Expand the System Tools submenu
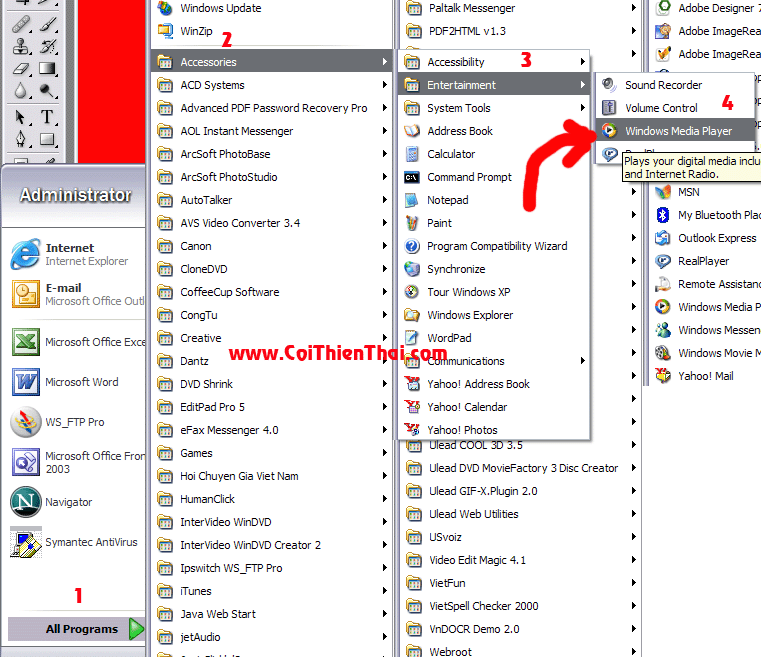 tap(494, 108)
